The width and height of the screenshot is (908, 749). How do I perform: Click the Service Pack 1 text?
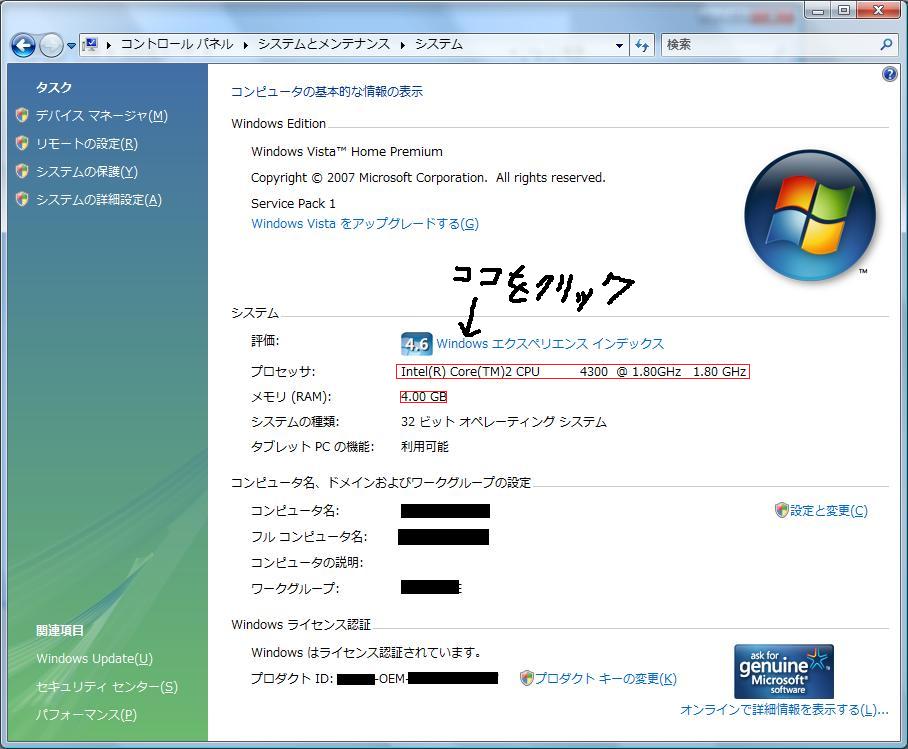tap(293, 203)
